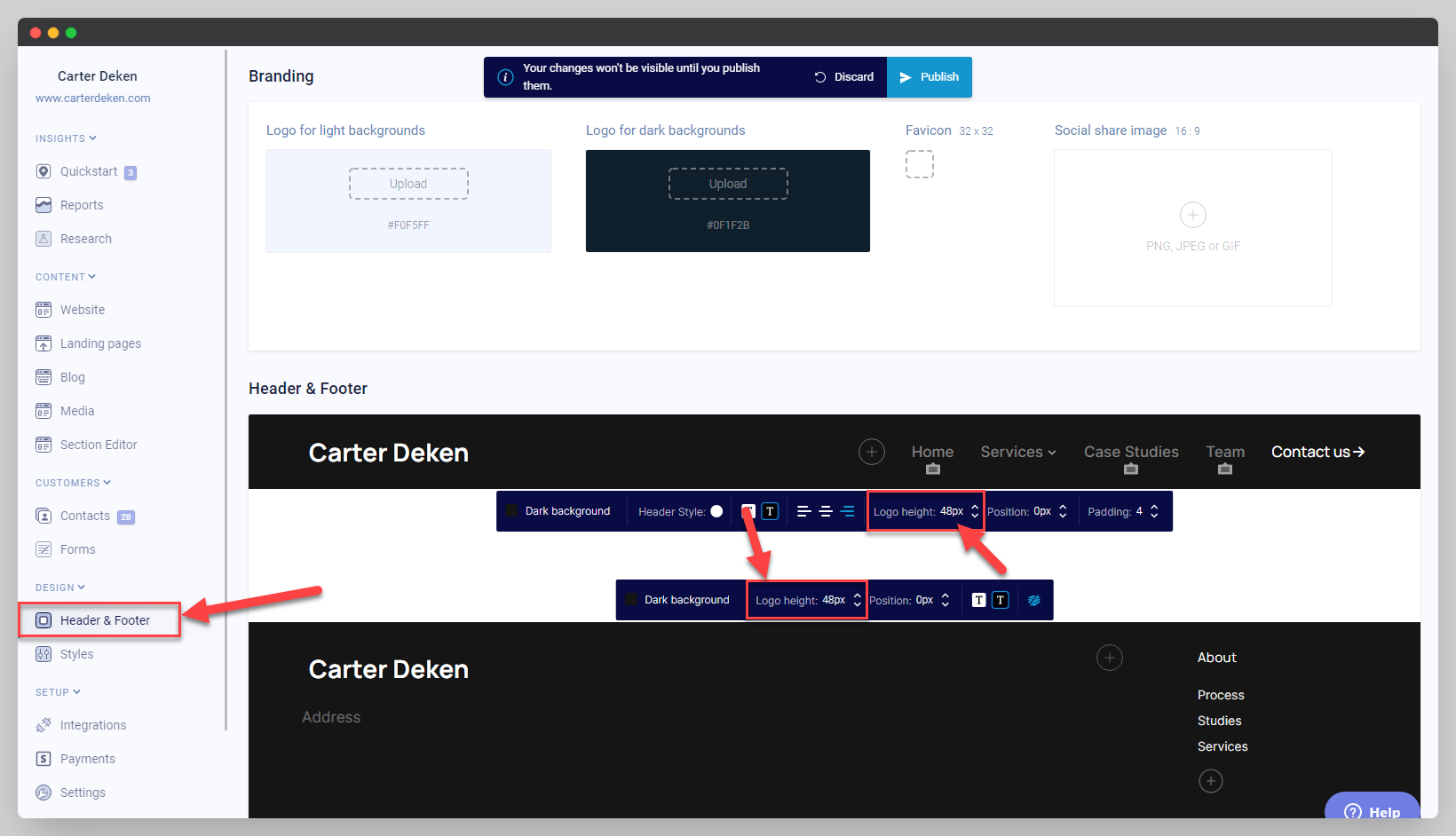
Task: Open the Team menu in the header preview
Action: click(x=1225, y=452)
